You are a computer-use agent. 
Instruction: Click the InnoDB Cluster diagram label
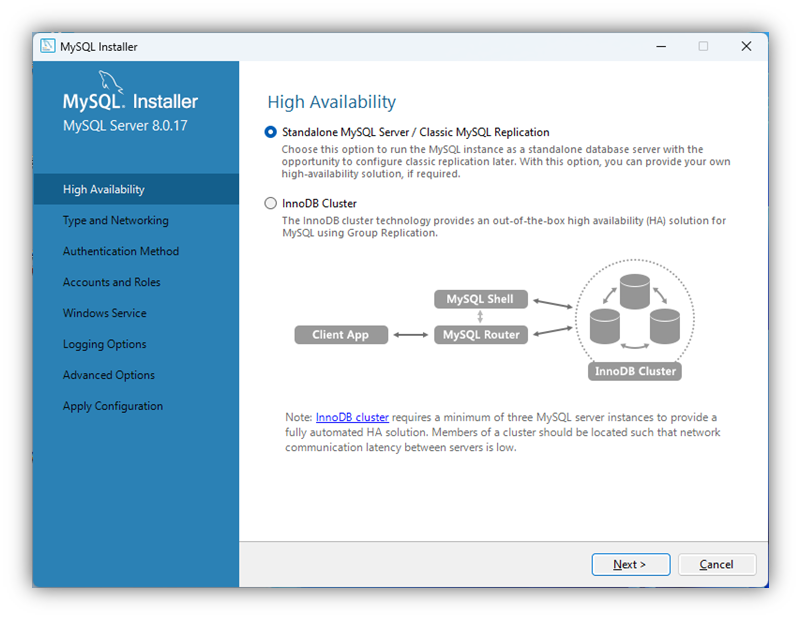click(635, 371)
